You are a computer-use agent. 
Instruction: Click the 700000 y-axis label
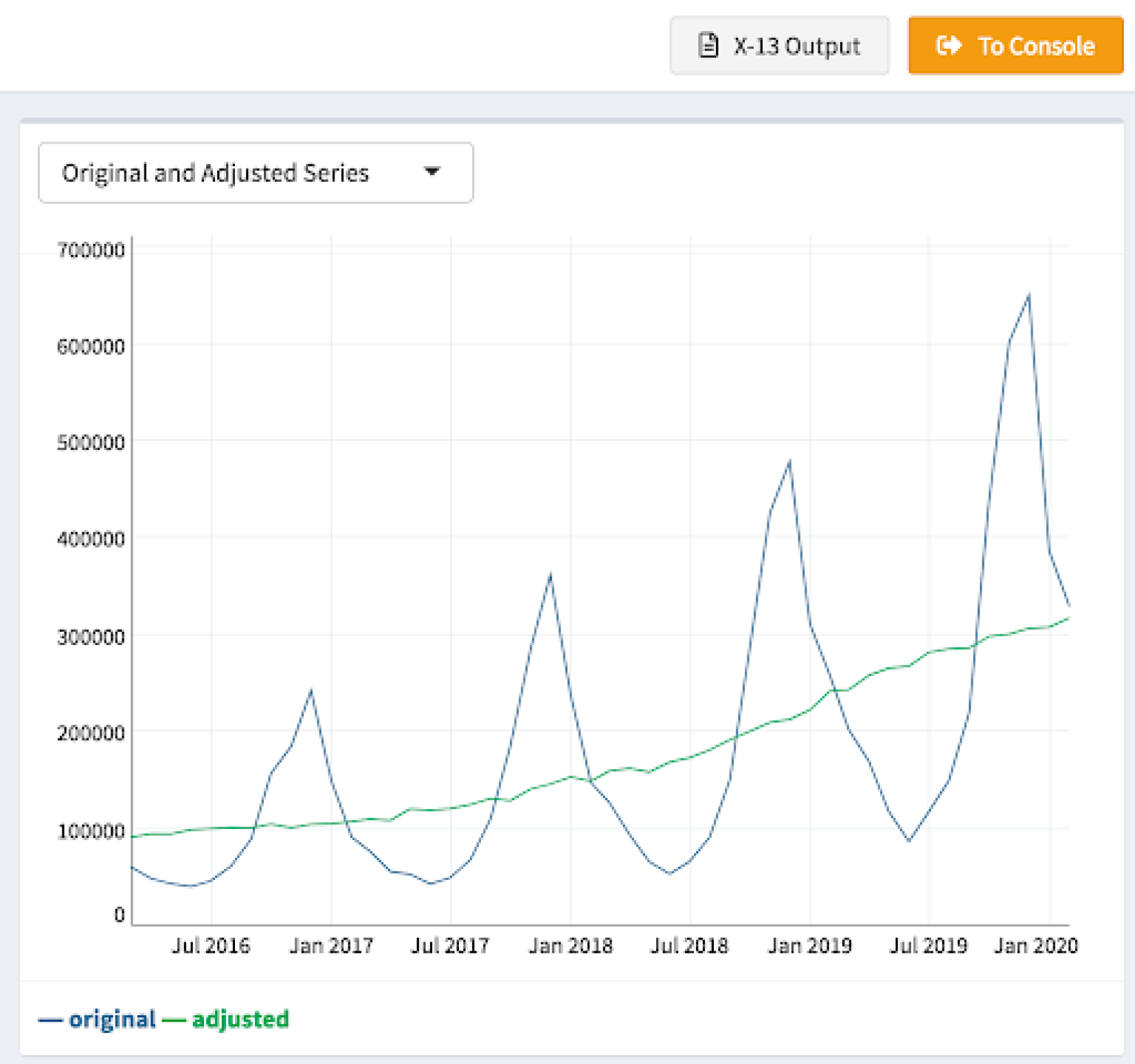click(x=93, y=250)
